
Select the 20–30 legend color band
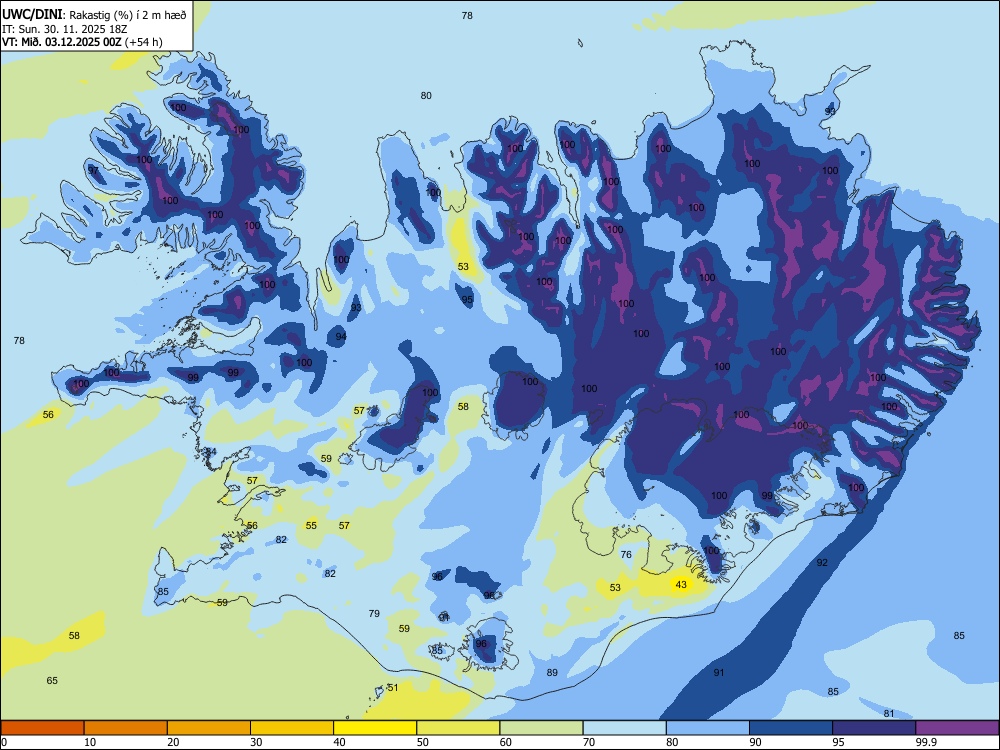[209, 728]
